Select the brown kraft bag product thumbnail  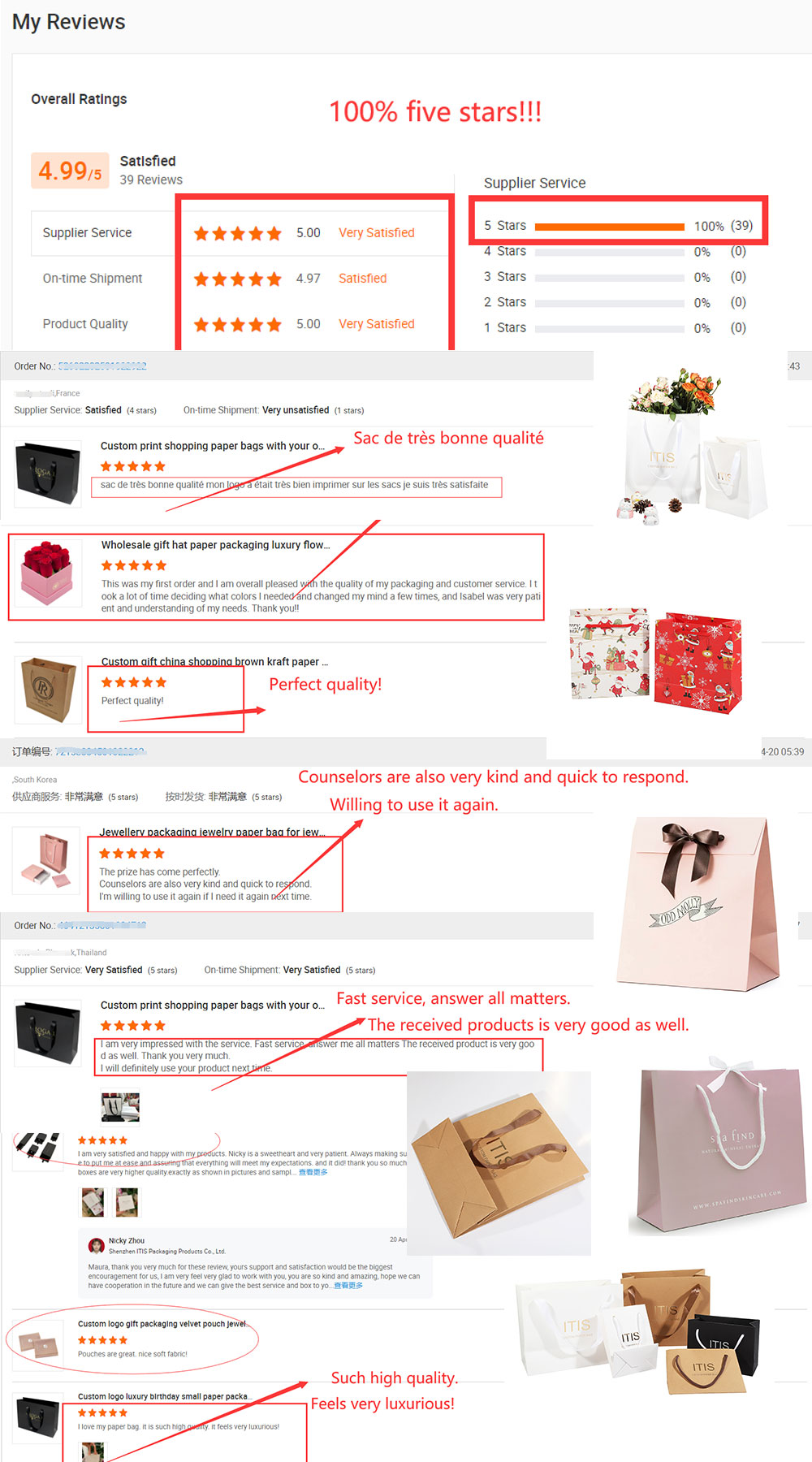[49, 690]
